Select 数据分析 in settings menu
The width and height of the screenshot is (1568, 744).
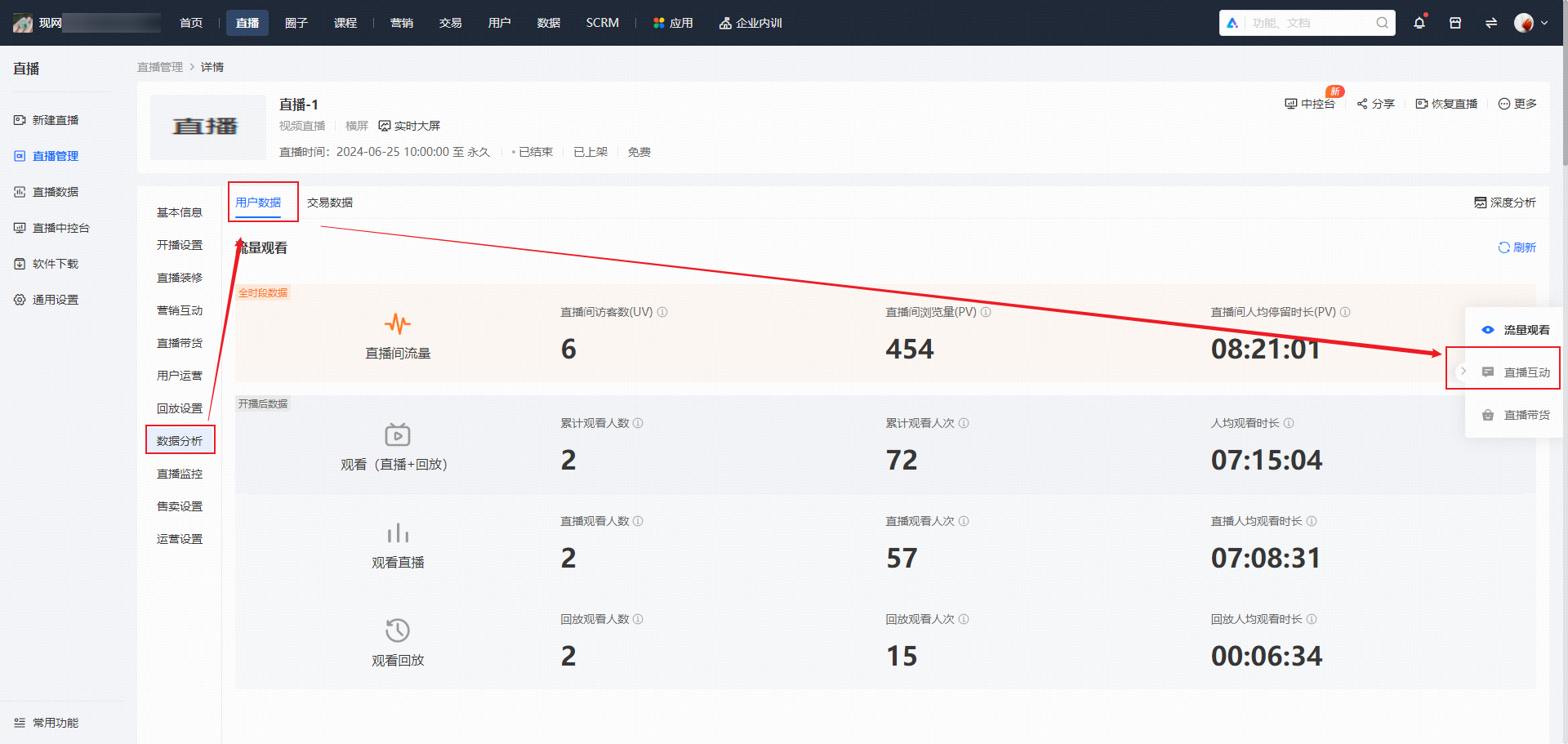[180, 441]
